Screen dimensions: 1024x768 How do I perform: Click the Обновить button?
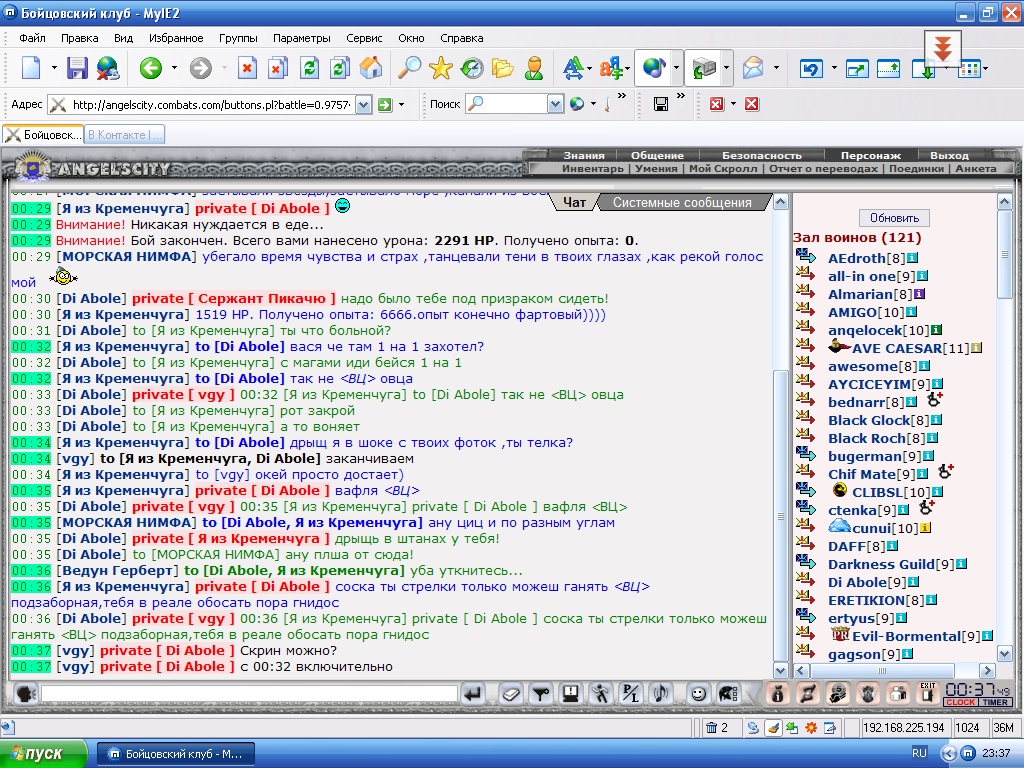click(894, 217)
